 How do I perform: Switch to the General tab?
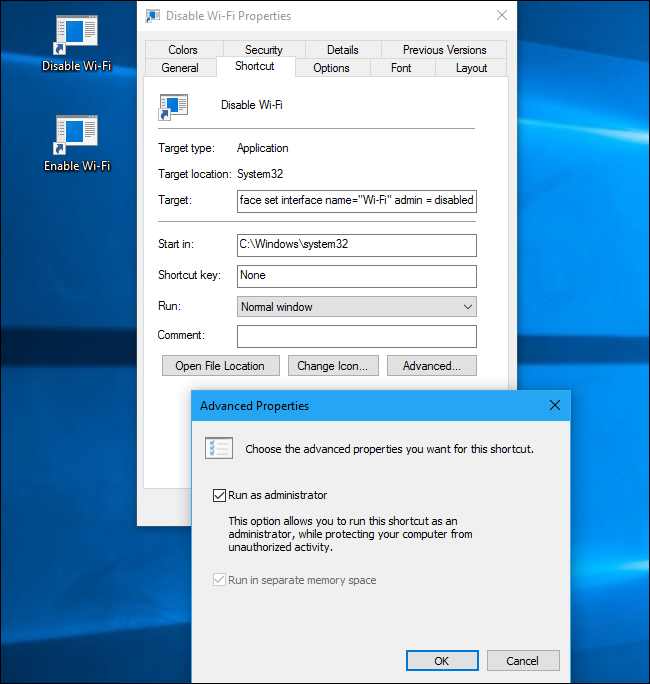pyautogui.click(x=180, y=68)
